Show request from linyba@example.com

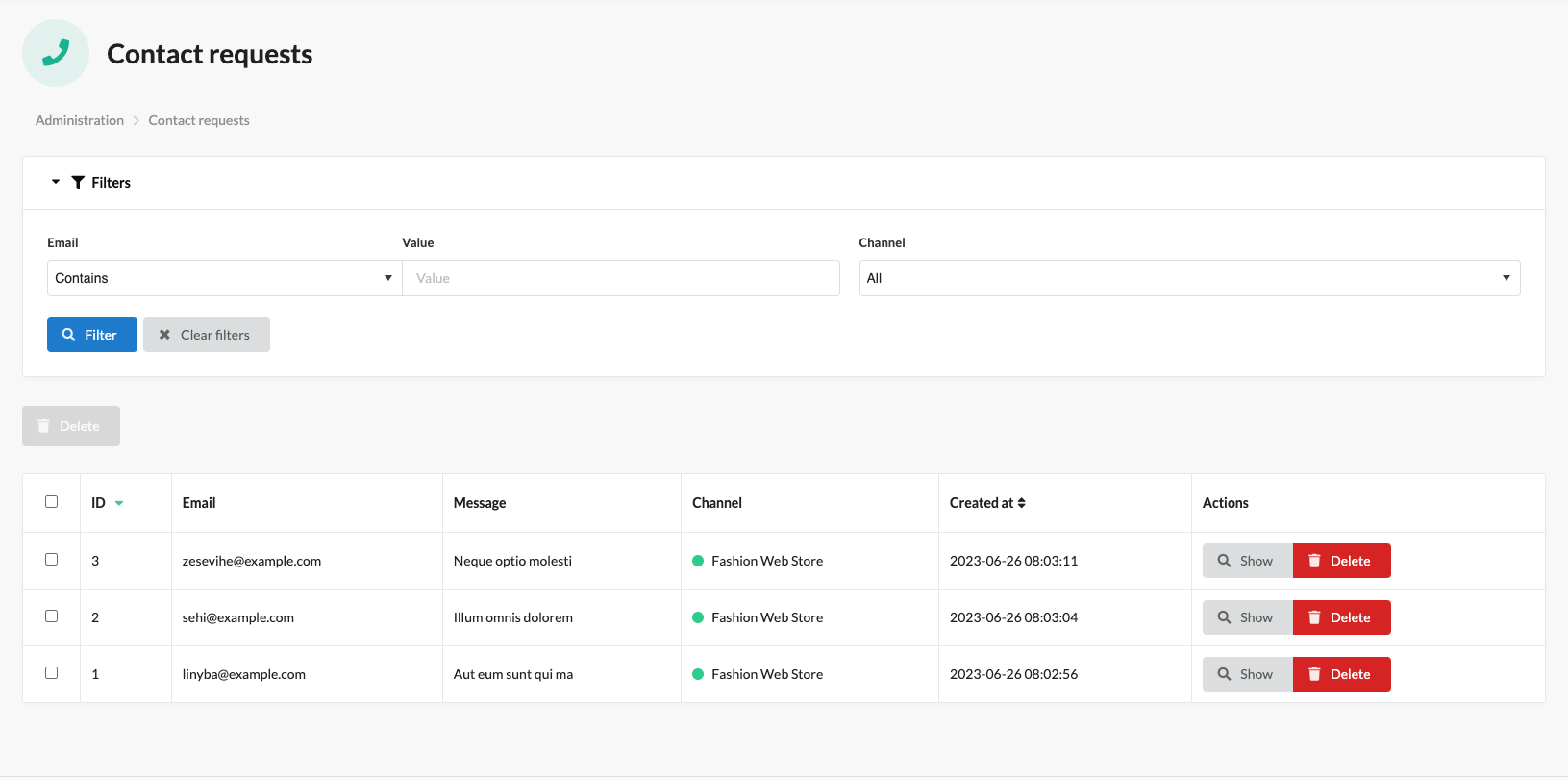(1248, 674)
